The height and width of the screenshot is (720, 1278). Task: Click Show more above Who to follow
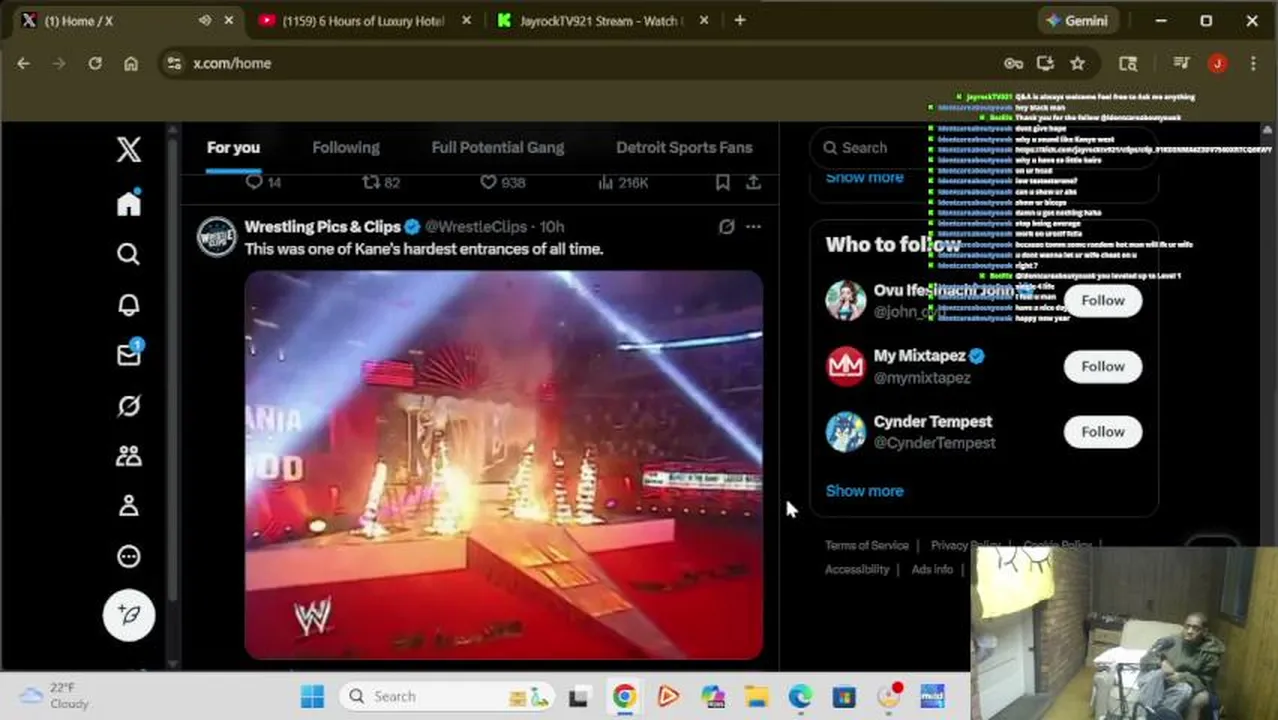pyautogui.click(x=864, y=177)
